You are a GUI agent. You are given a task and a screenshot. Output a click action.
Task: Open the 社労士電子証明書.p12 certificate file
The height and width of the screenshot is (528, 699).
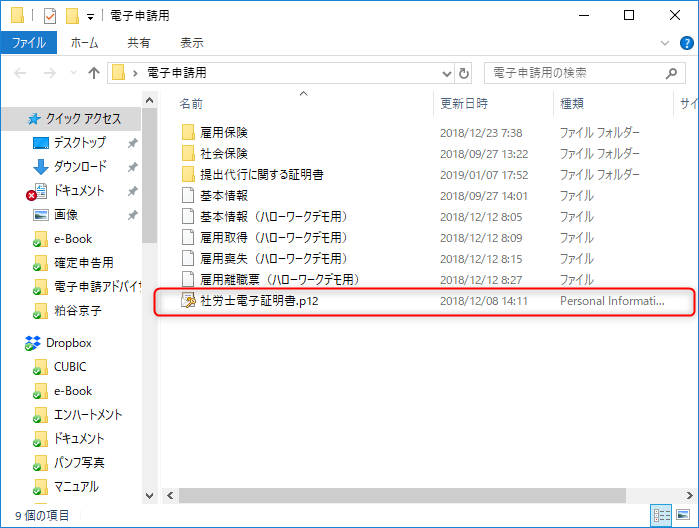click(259, 301)
